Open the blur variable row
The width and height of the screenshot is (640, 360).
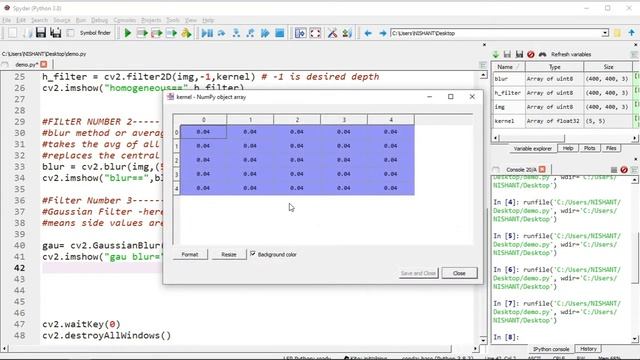pos(562,79)
